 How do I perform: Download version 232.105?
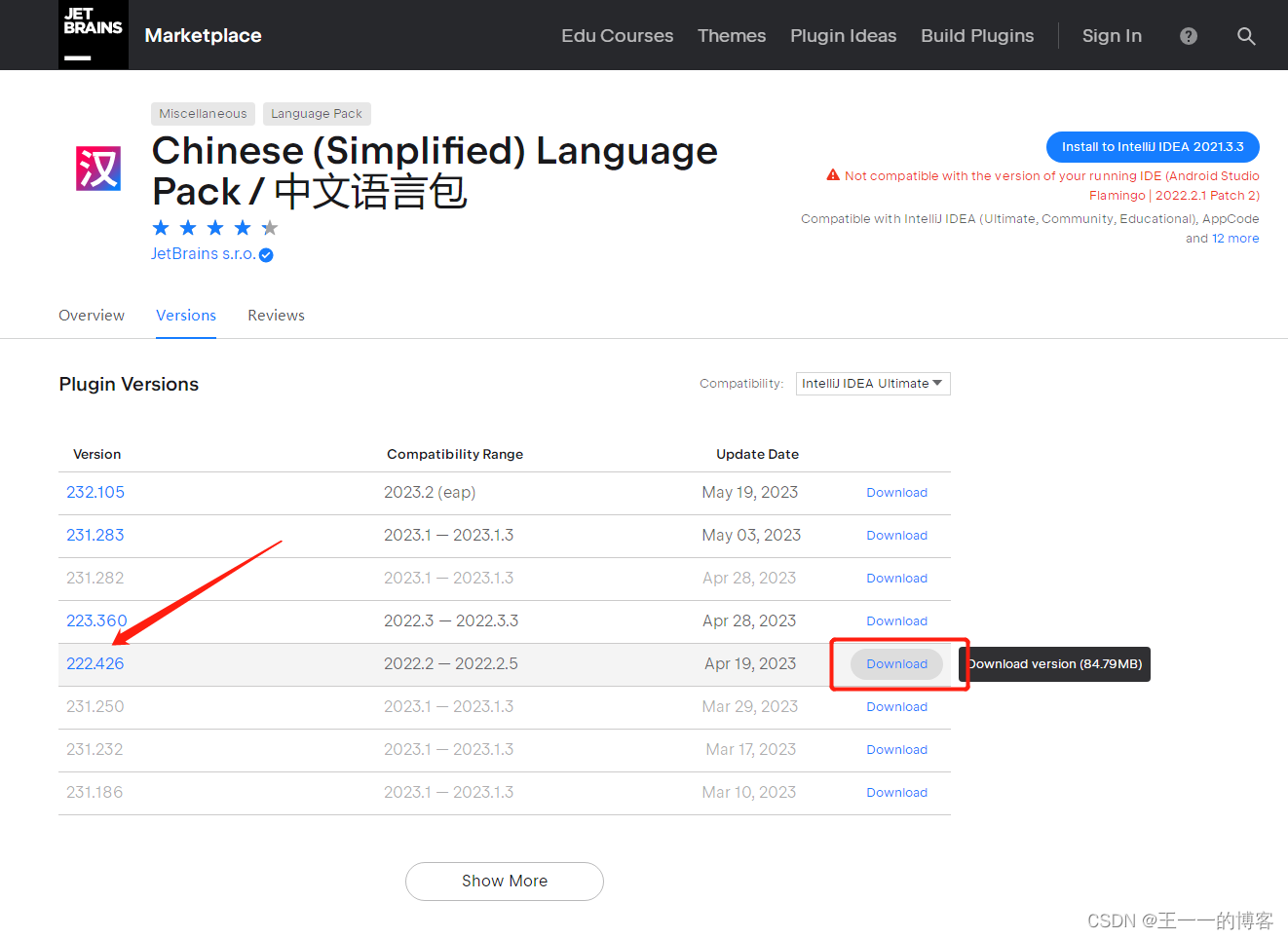[896, 493]
